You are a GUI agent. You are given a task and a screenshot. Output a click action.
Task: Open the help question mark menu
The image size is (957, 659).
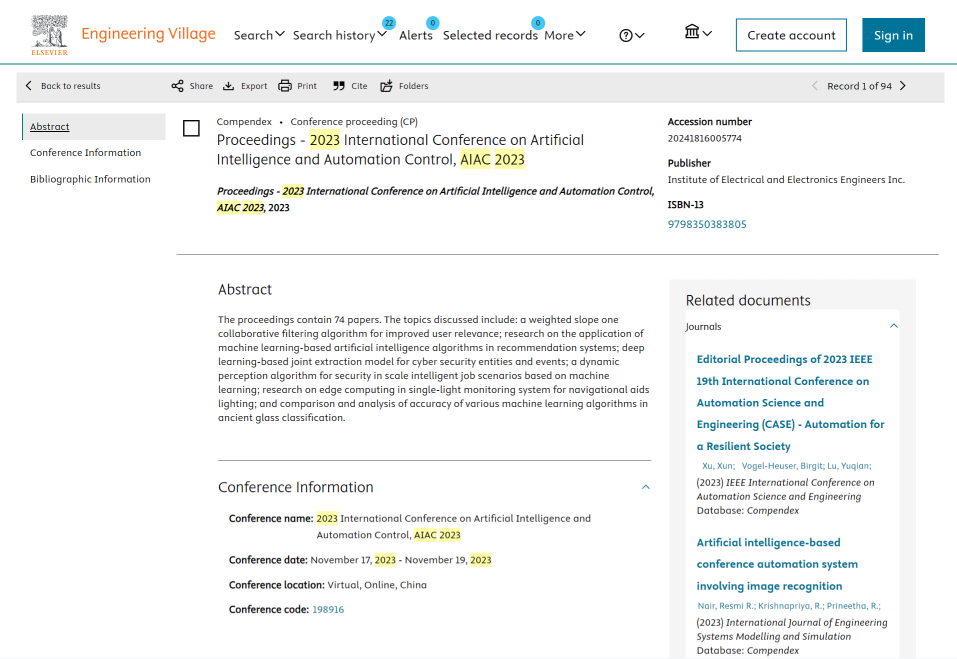pyautogui.click(x=631, y=35)
